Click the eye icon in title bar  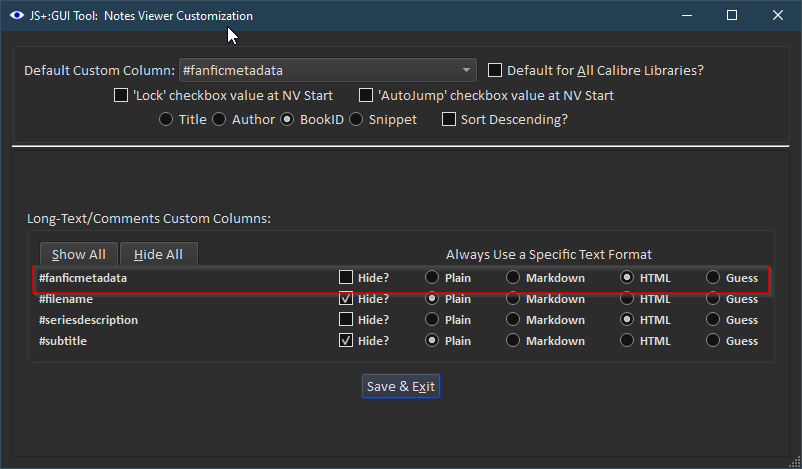click(x=15, y=16)
